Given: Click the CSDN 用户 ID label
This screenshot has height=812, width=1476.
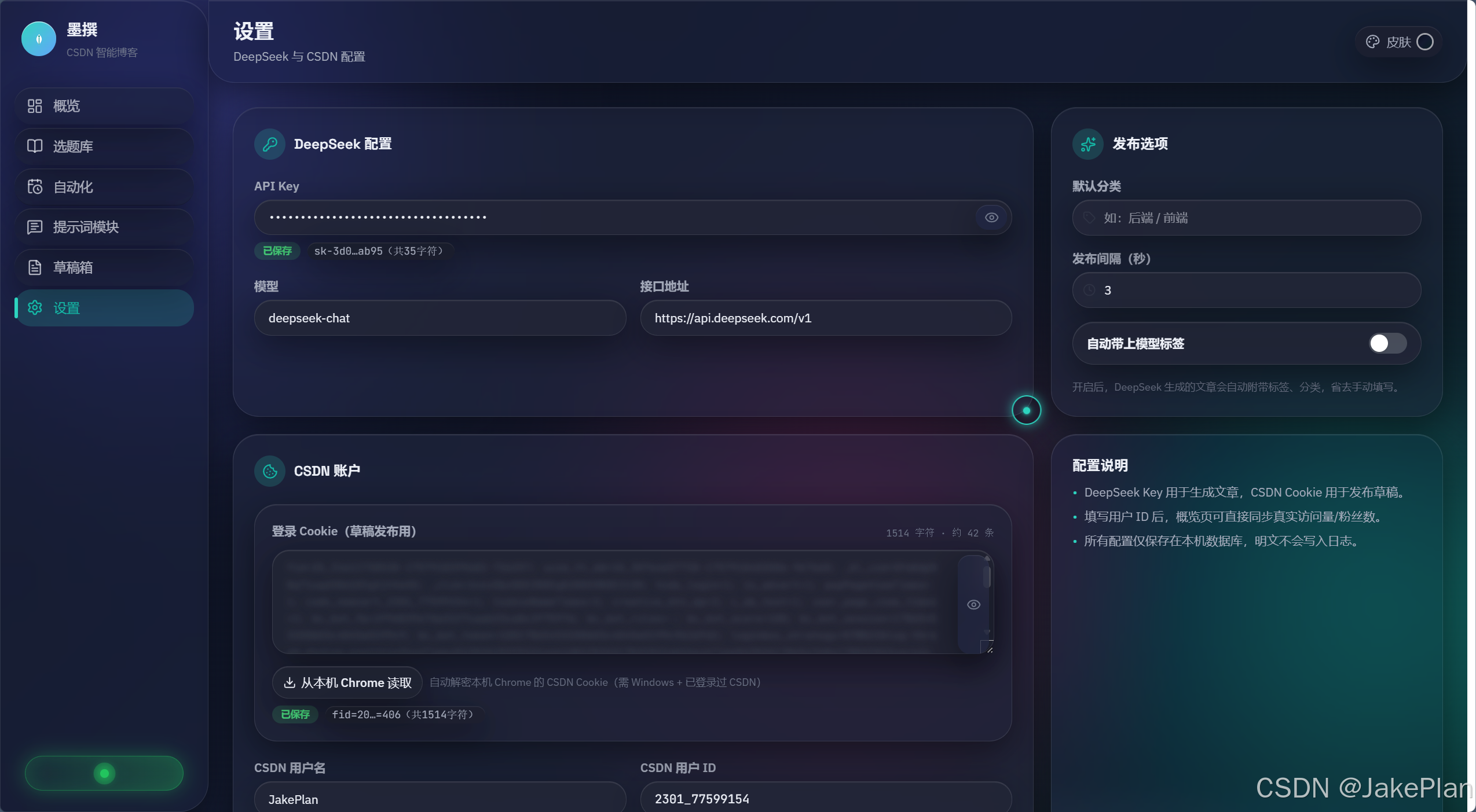Looking at the screenshot, I should (x=678, y=768).
